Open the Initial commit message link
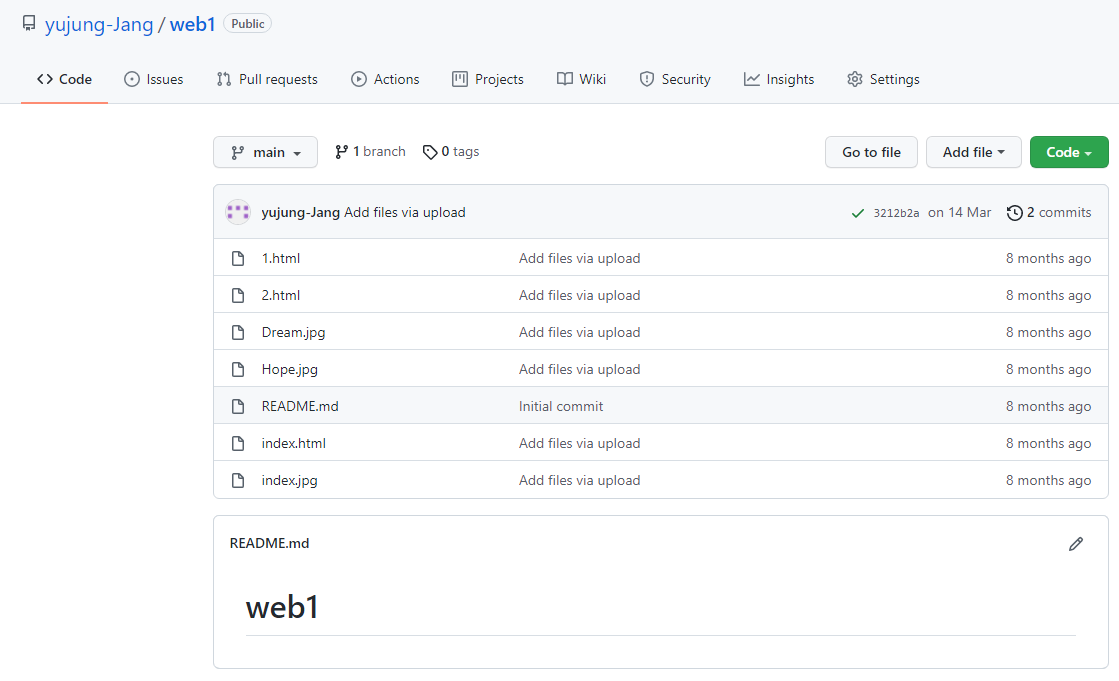This screenshot has width=1119, height=681. point(561,406)
